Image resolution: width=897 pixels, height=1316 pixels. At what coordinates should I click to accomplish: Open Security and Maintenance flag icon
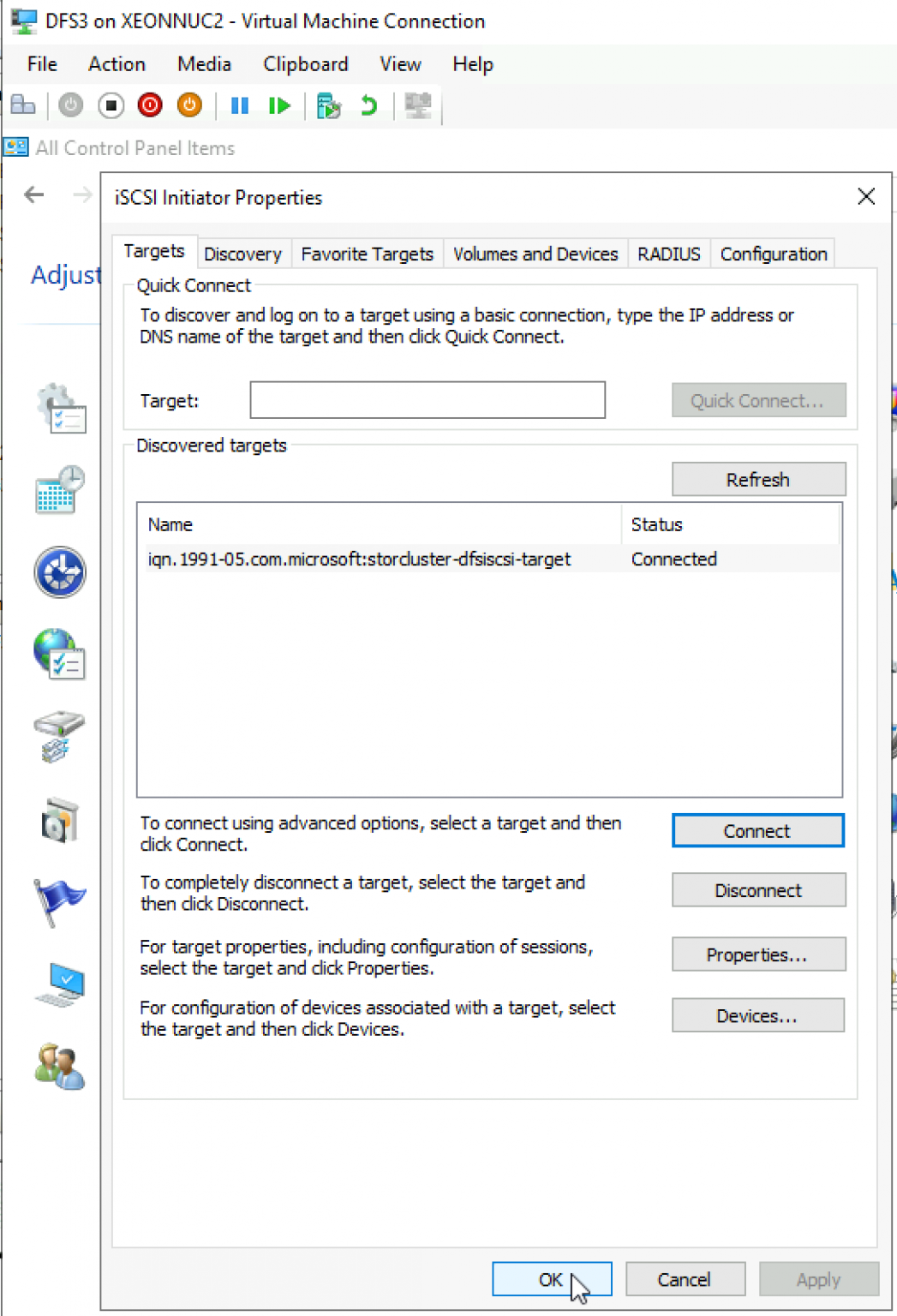pyautogui.click(x=58, y=901)
